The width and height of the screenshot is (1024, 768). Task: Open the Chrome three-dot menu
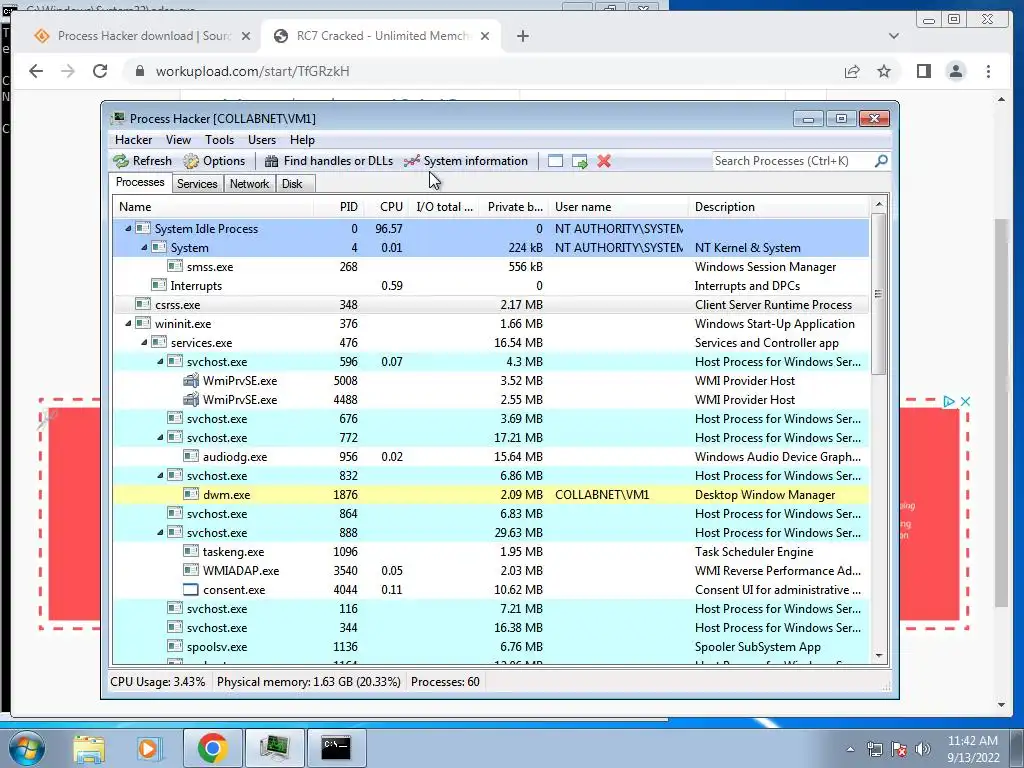point(988,71)
